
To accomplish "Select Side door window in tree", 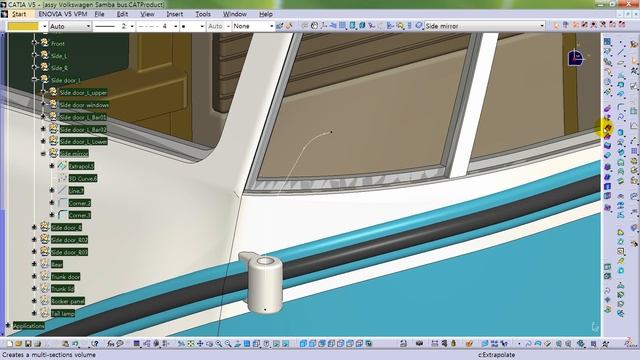I will tap(84, 105).
